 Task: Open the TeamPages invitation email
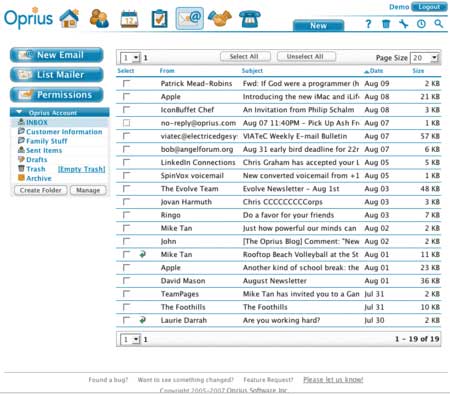click(x=301, y=294)
